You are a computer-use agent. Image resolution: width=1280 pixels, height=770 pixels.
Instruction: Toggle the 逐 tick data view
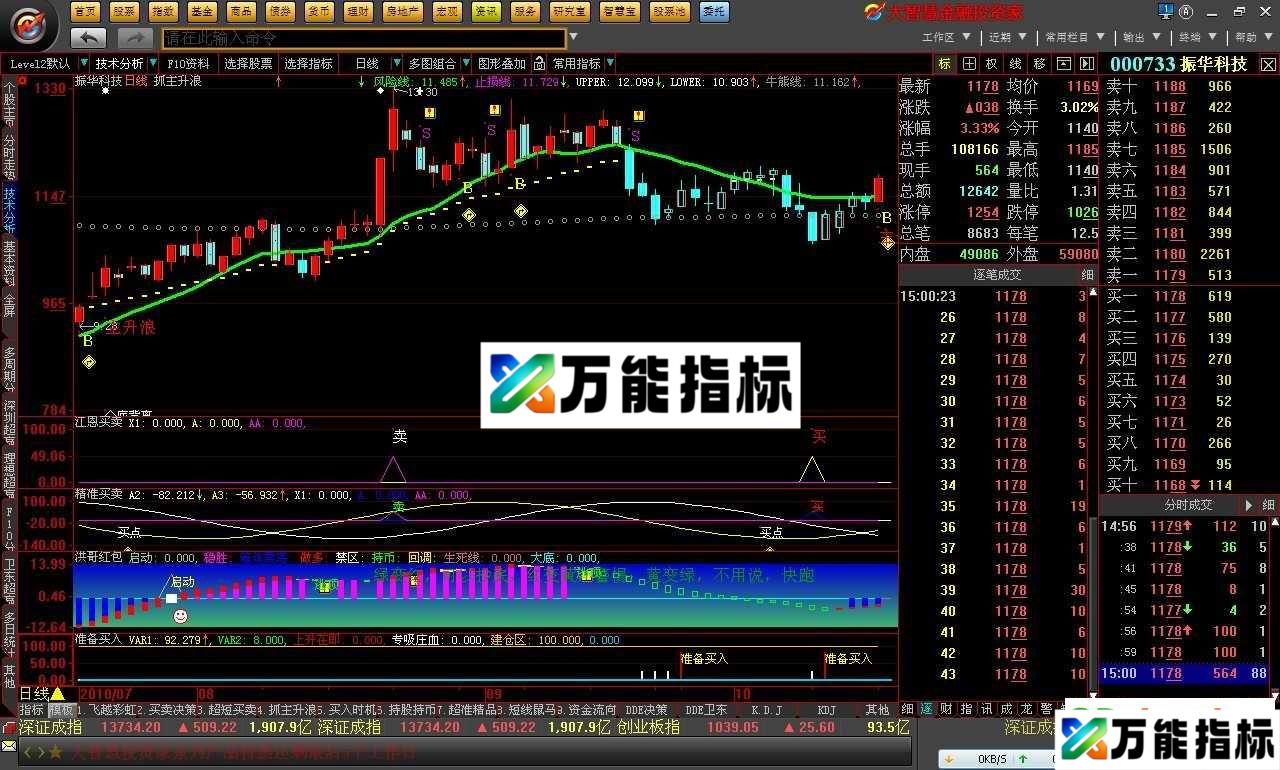click(x=927, y=708)
